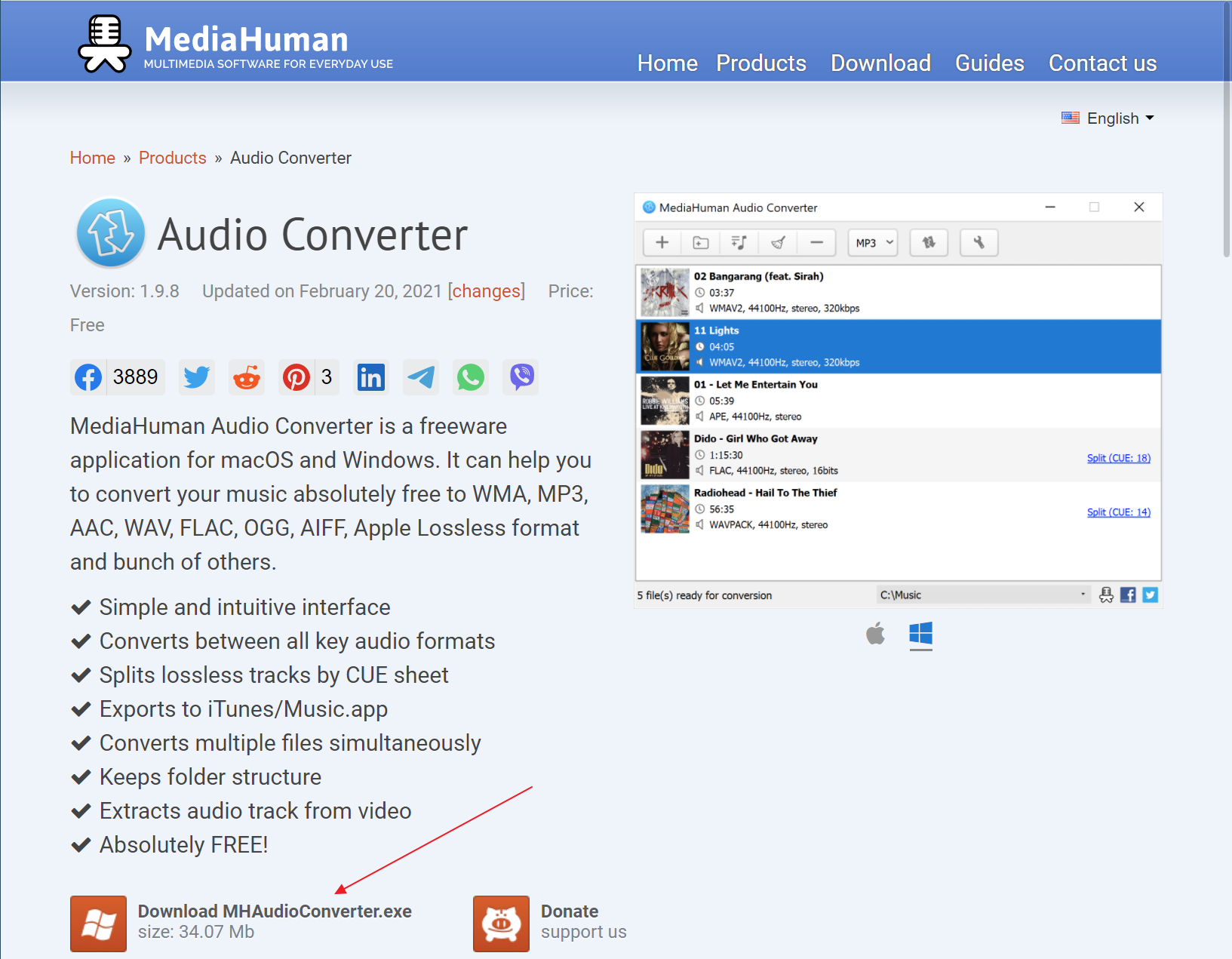Click Radiohead album cover thumbnail
This screenshot has height=959, width=1232.
point(665,509)
